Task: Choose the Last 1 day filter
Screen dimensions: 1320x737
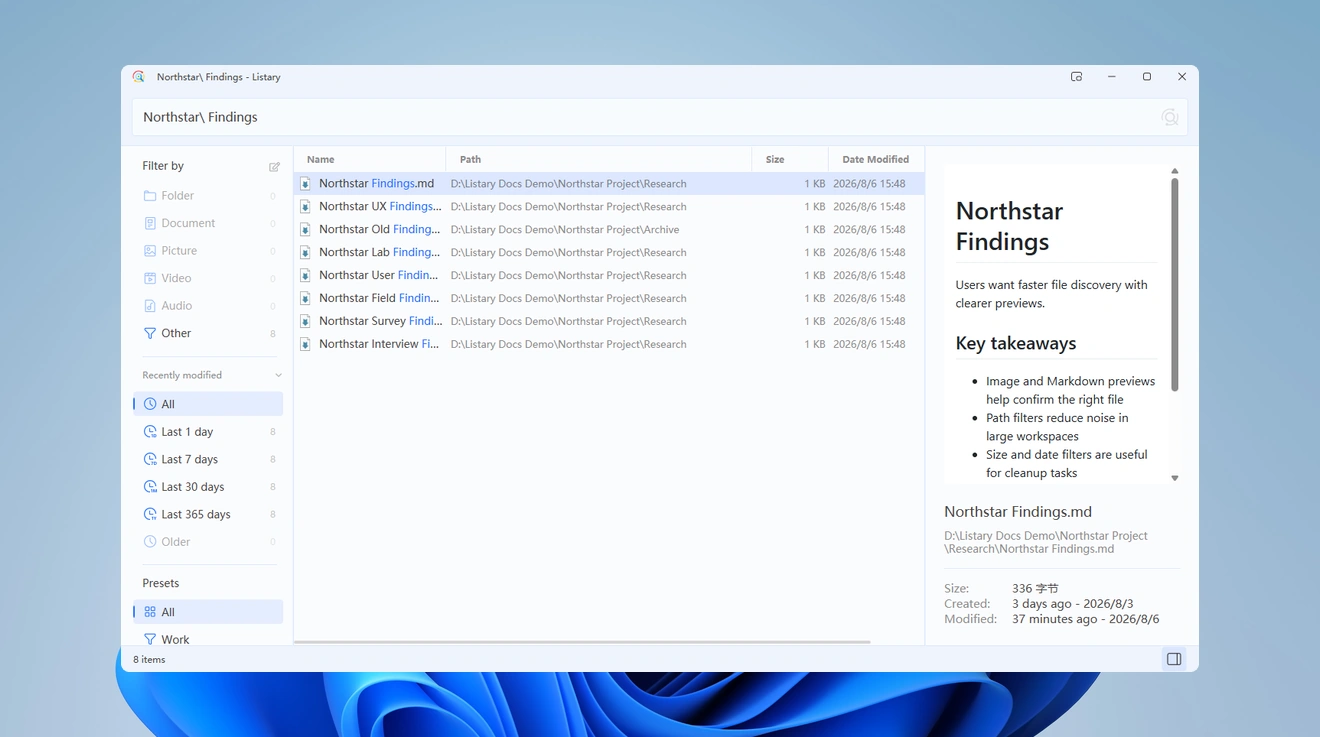Action: 208,432
